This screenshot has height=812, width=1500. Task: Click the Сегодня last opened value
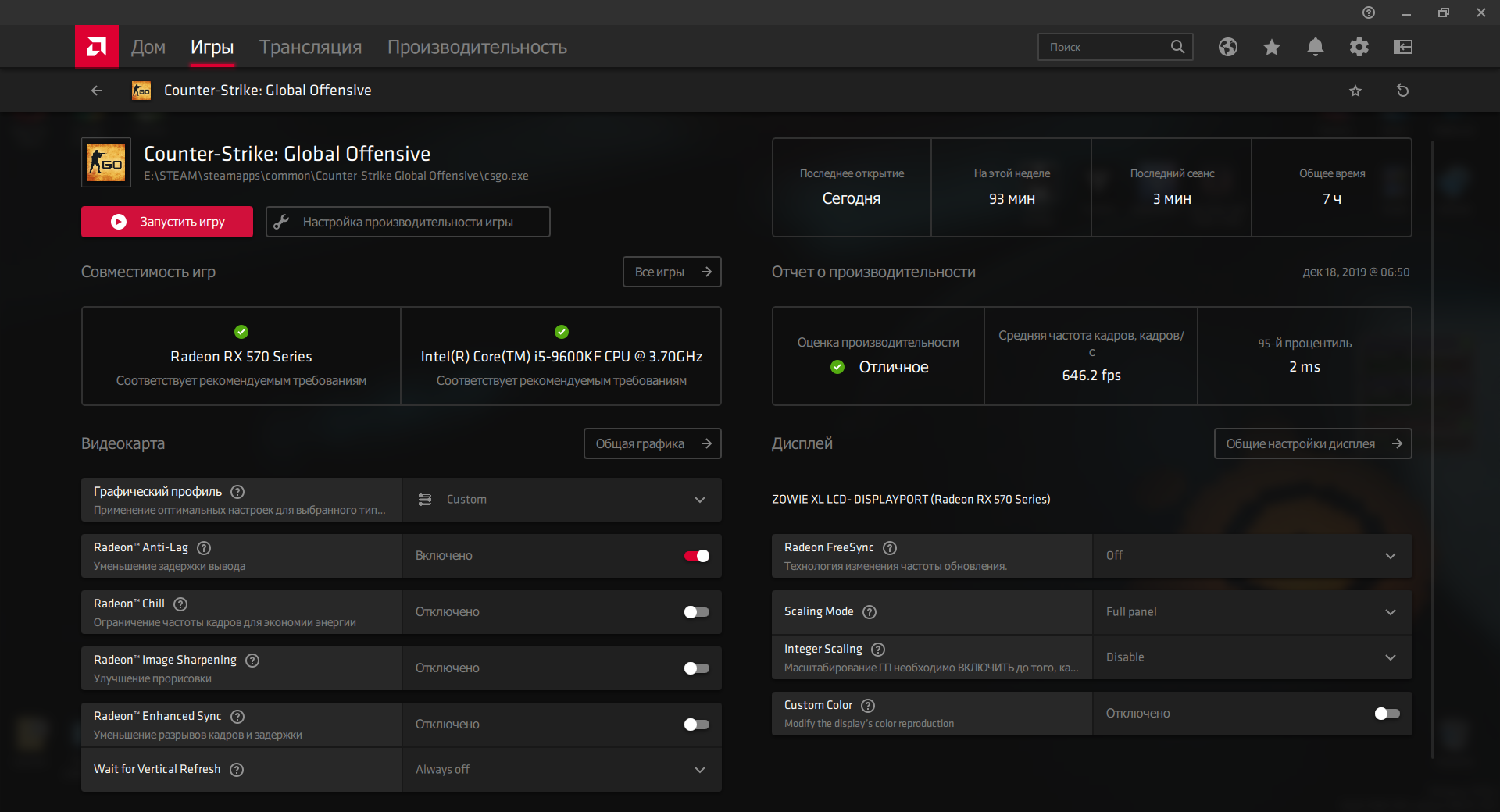coord(852,199)
